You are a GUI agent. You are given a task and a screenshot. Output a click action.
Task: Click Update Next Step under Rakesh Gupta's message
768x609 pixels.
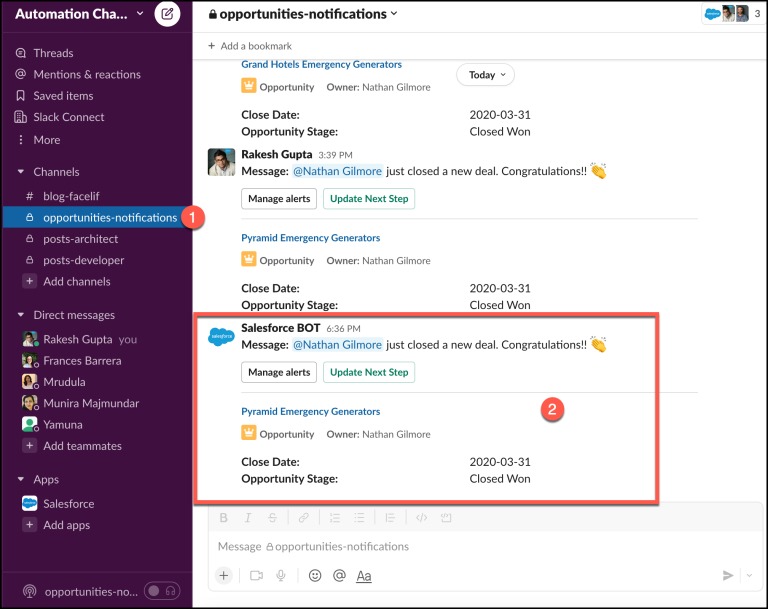pos(369,198)
